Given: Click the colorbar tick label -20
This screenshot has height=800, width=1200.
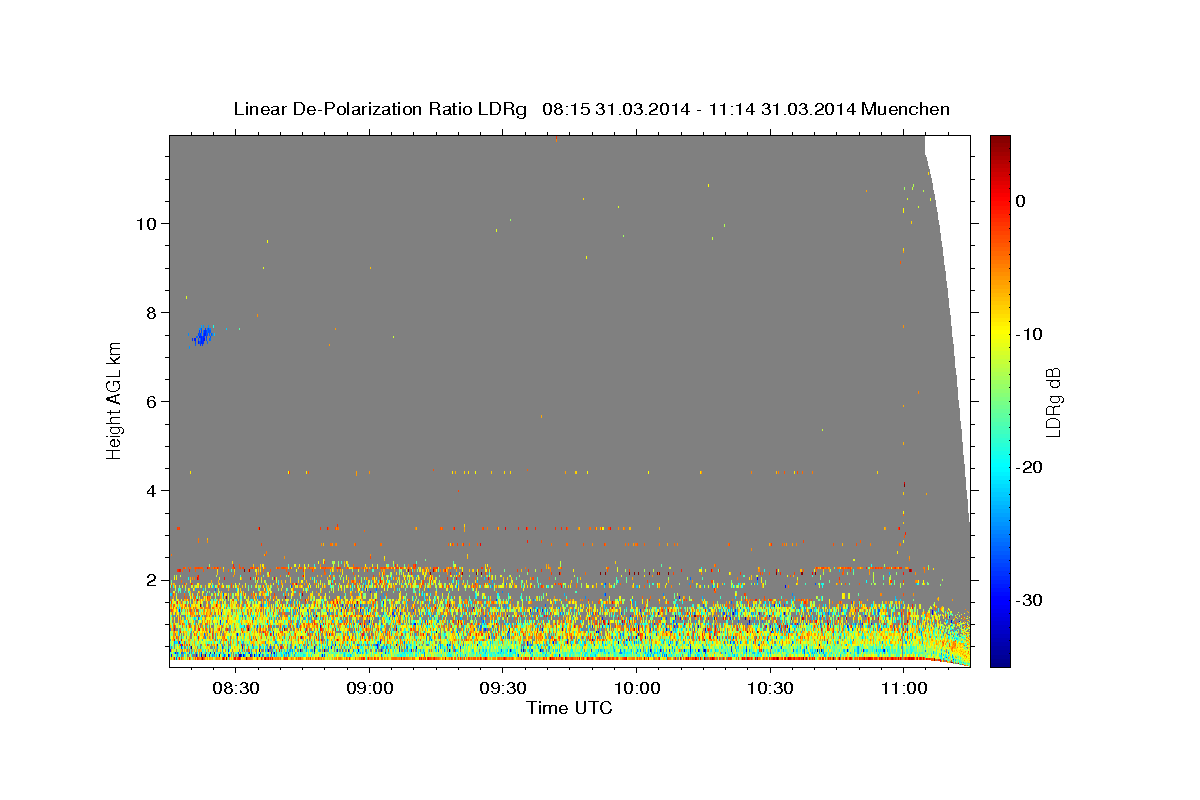Looking at the screenshot, I should coord(1030,467).
